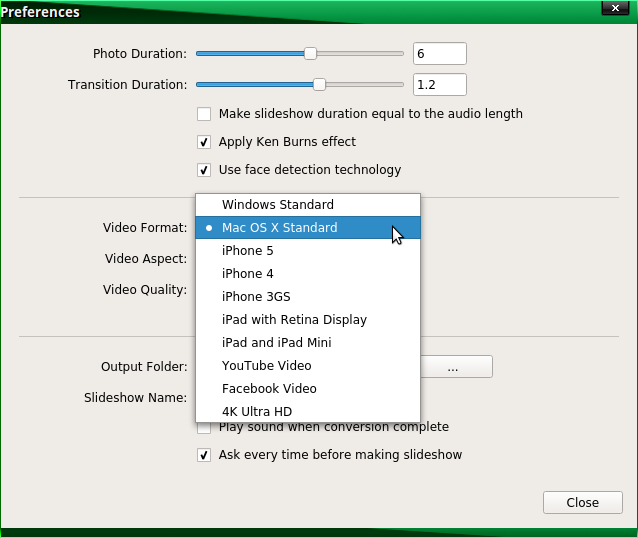Choose Mac OS X Standard format

[308, 227]
